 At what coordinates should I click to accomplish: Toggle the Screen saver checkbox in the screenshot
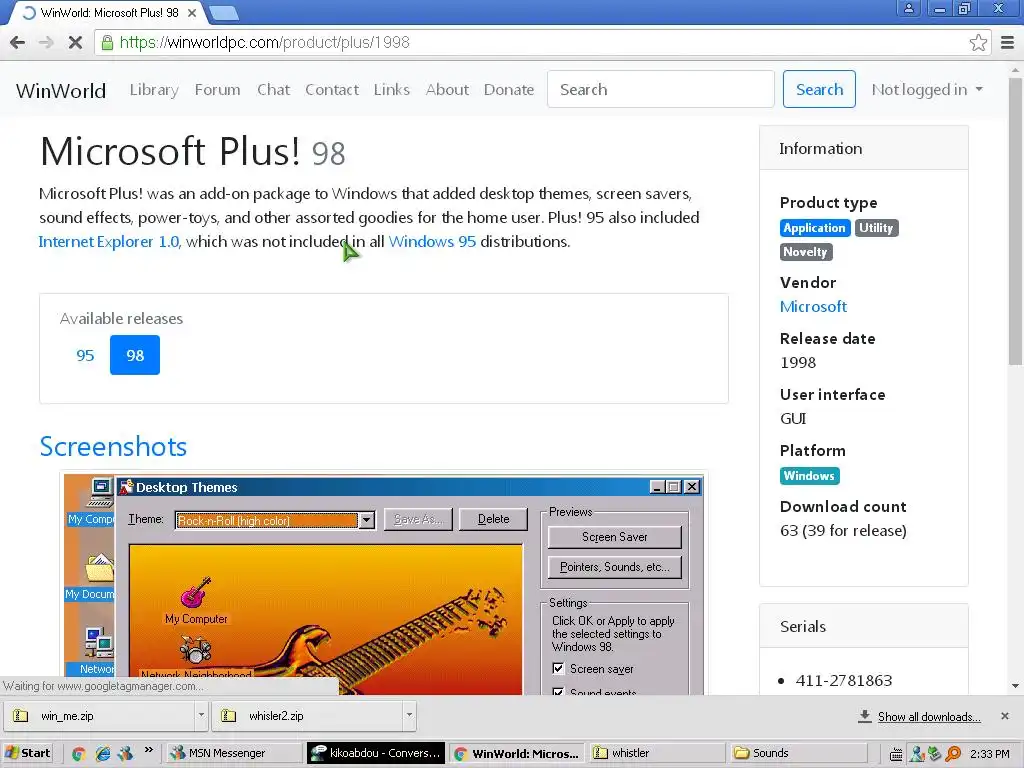pyautogui.click(x=558, y=668)
